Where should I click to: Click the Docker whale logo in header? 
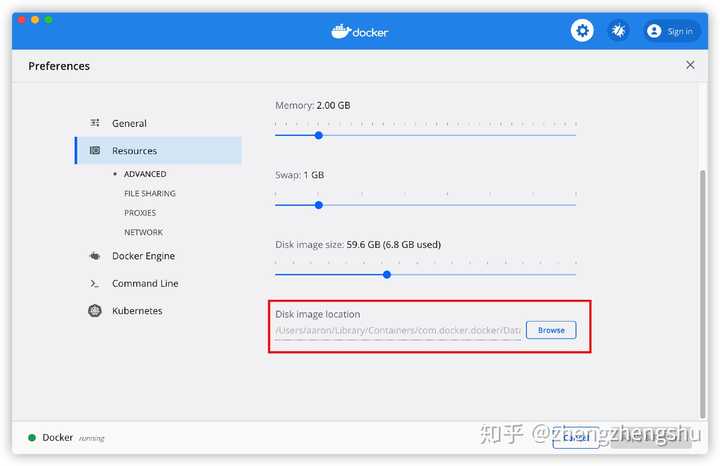(x=360, y=31)
